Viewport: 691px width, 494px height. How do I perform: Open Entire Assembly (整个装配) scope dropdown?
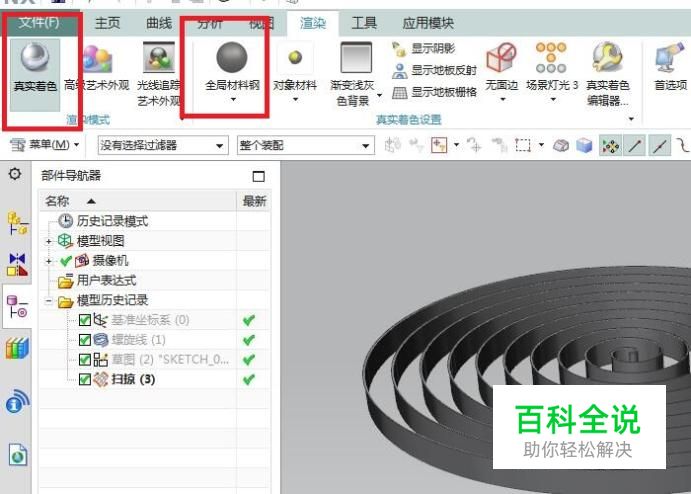pyautogui.click(x=306, y=145)
